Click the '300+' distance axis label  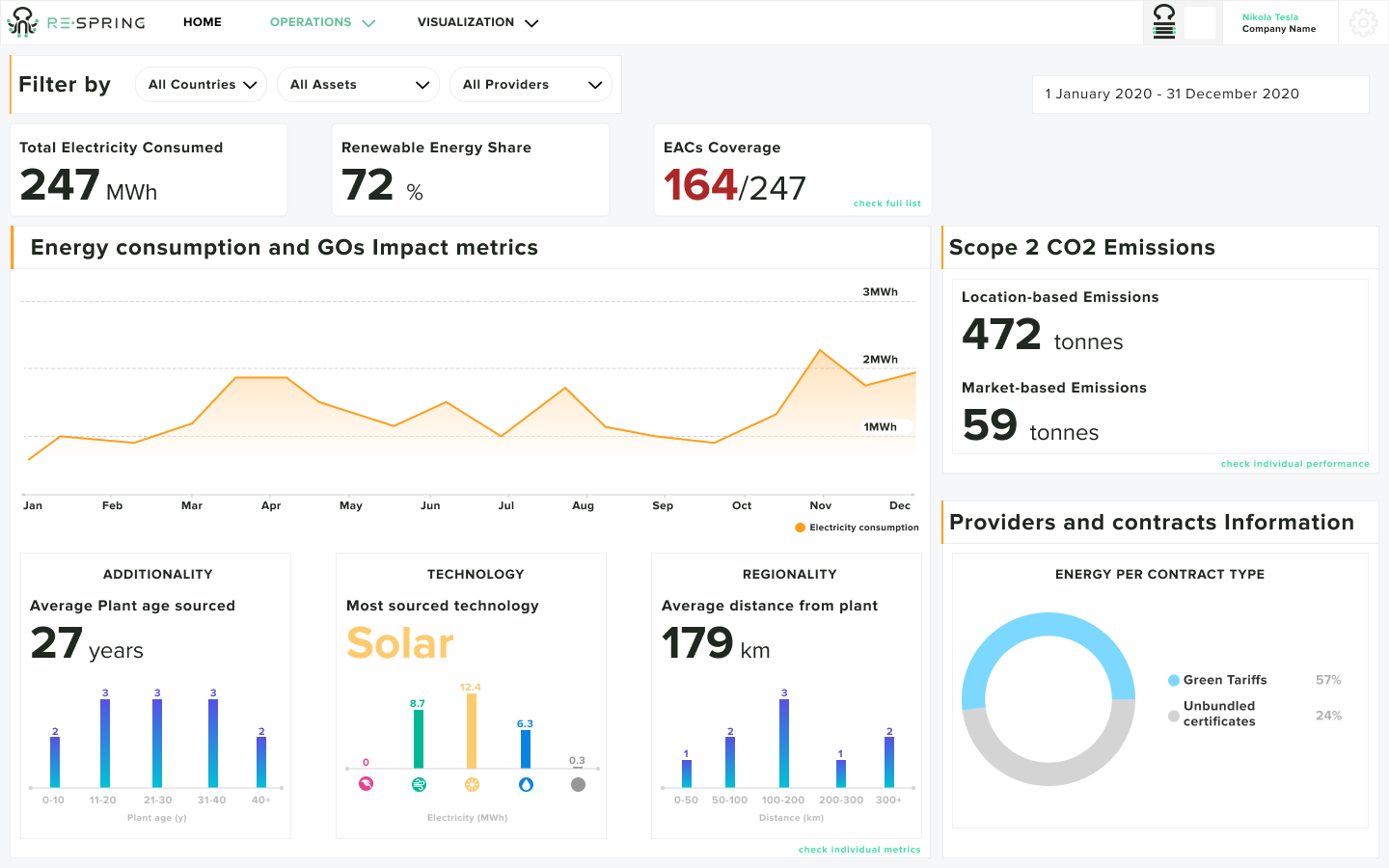[888, 800]
